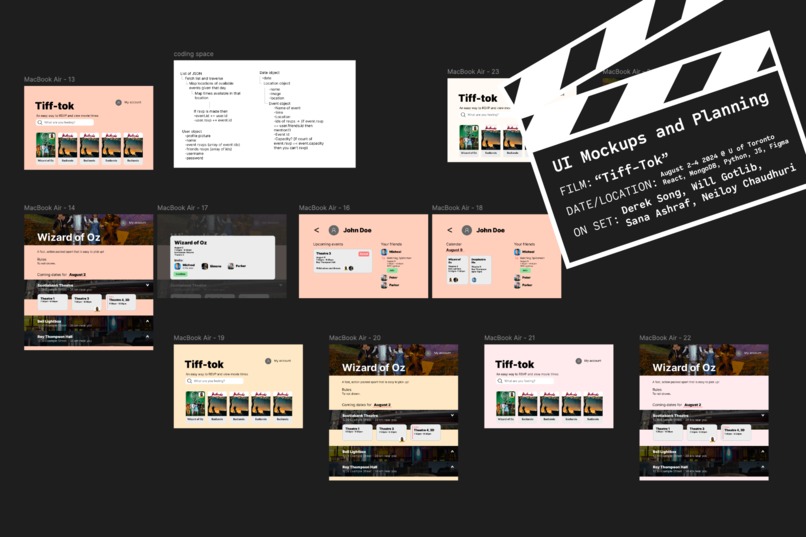Select Theatre 4, 3D showtime card in MacBook Air - 14
Screen dimensions: 806x537
click(x=121, y=302)
